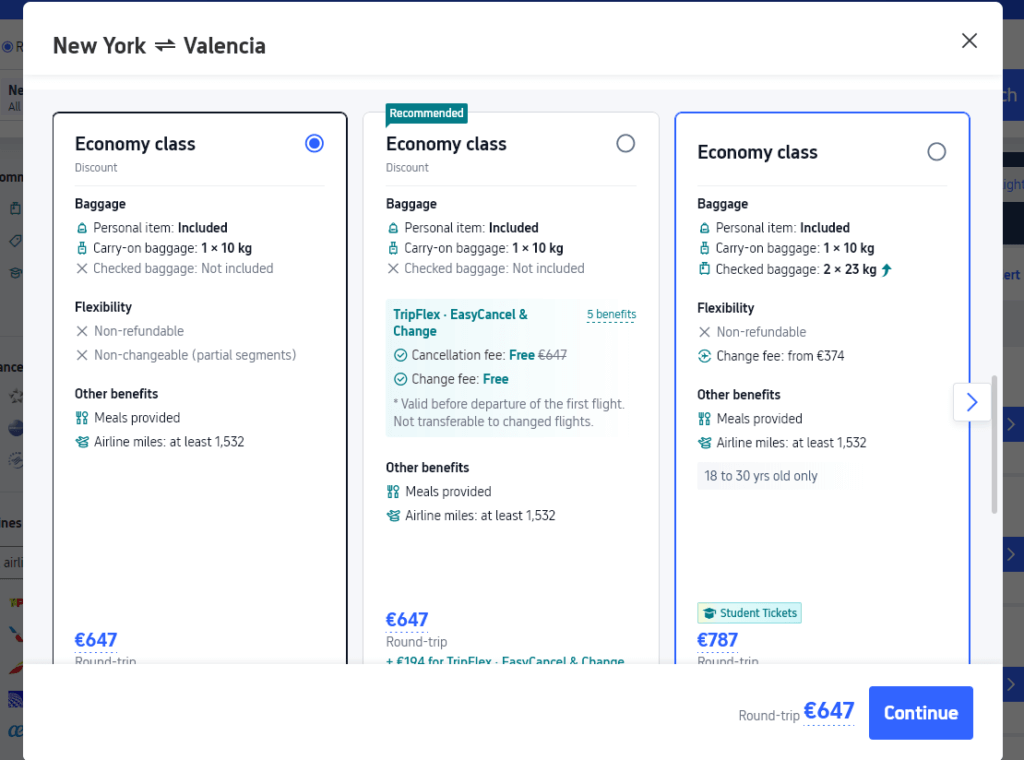Click the change fee icon in third card
Image resolution: width=1024 pixels, height=760 pixels.
point(704,356)
